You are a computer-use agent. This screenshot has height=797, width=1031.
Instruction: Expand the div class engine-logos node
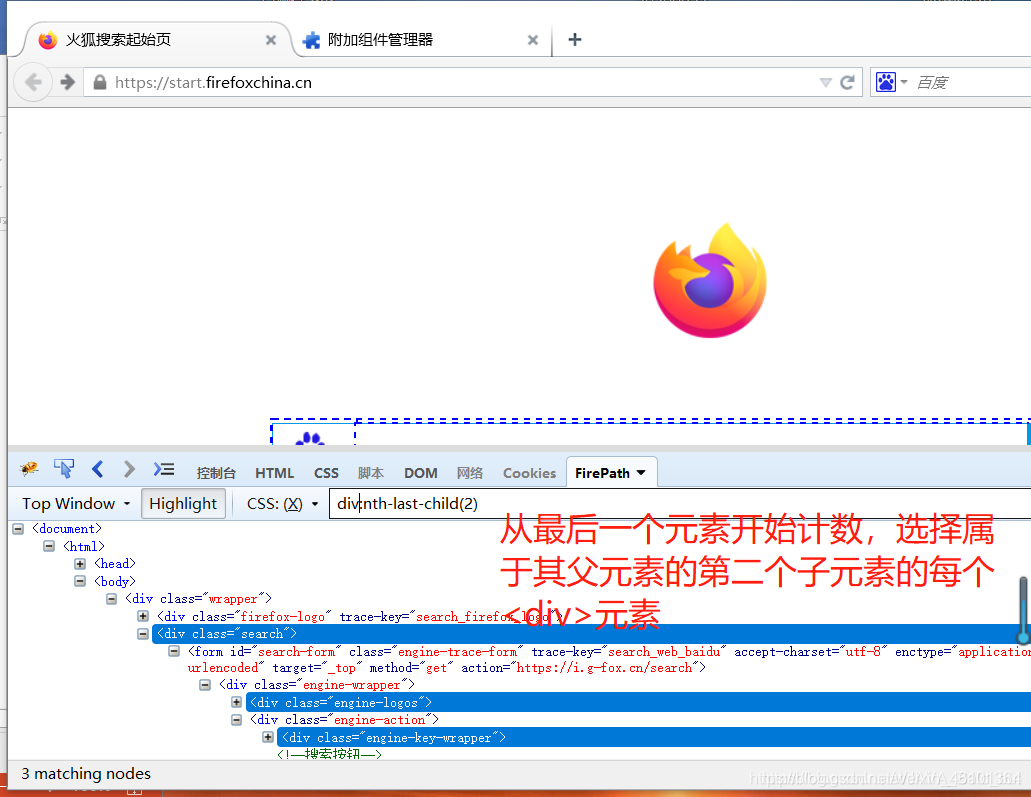pos(236,702)
